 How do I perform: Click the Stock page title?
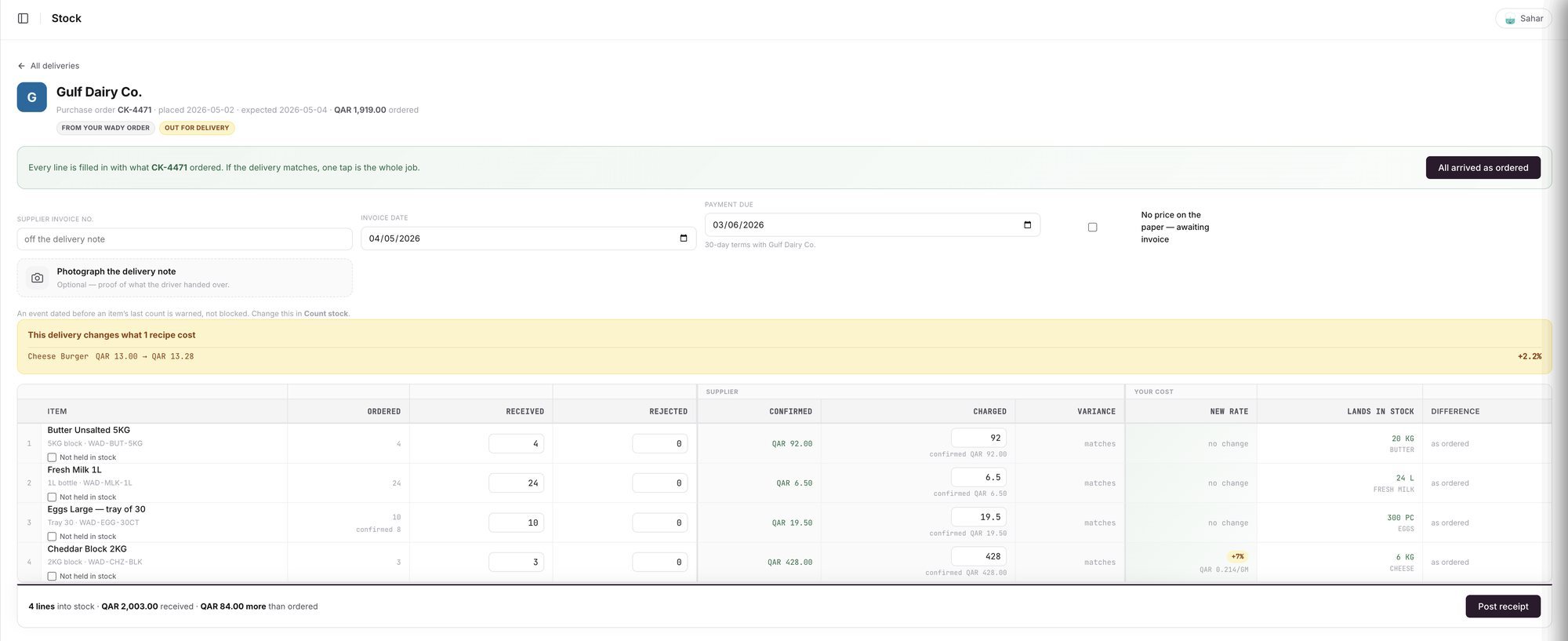pyautogui.click(x=67, y=18)
